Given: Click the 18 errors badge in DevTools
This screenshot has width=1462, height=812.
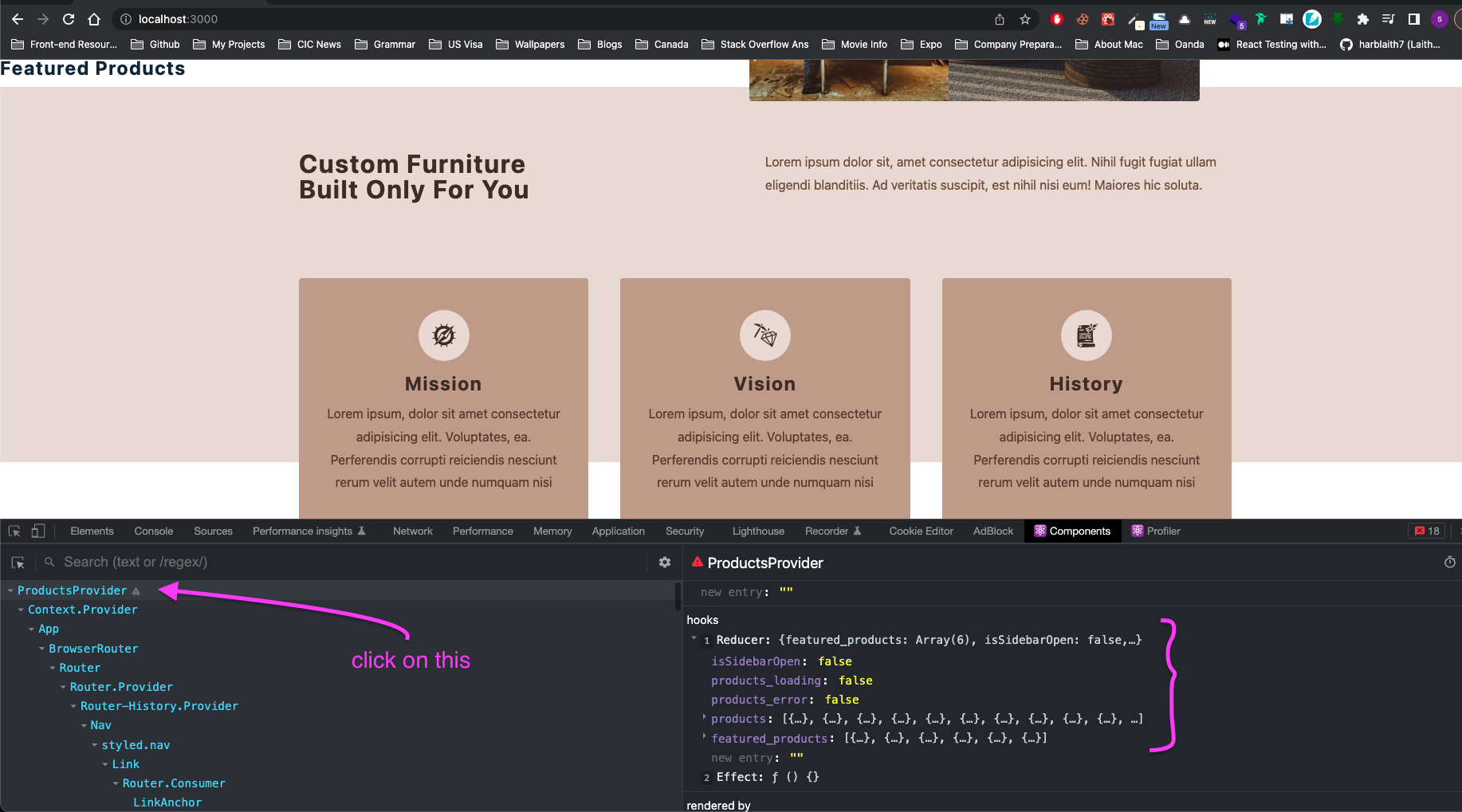Looking at the screenshot, I should [x=1426, y=532].
